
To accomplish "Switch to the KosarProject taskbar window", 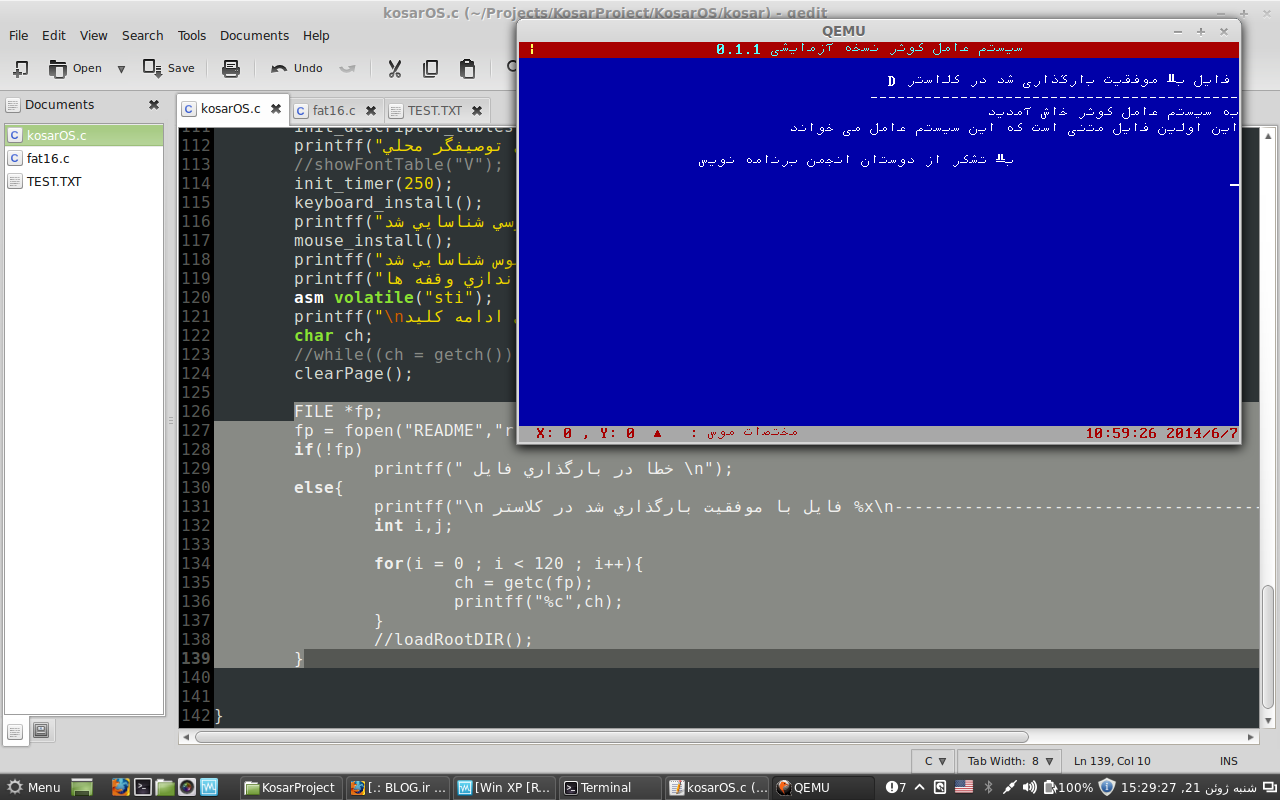I will pos(291,787).
